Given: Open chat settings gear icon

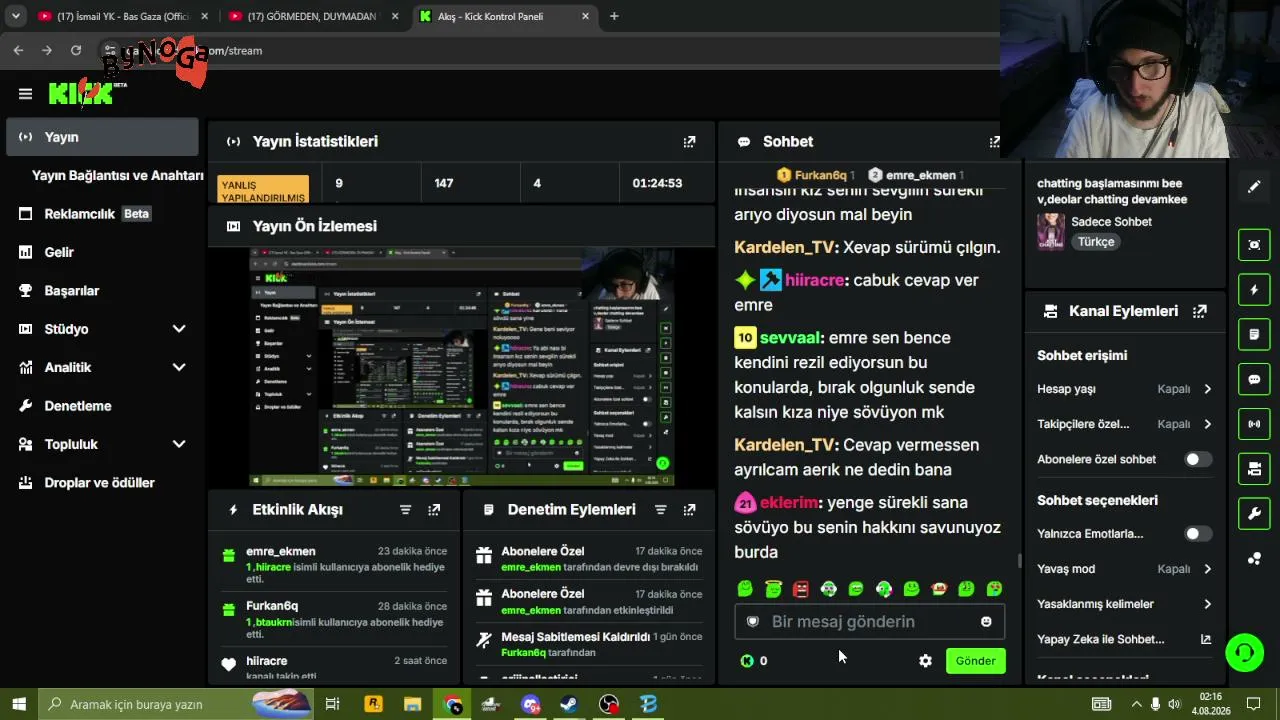Looking at the screenshot, I should tap(925, 661).
